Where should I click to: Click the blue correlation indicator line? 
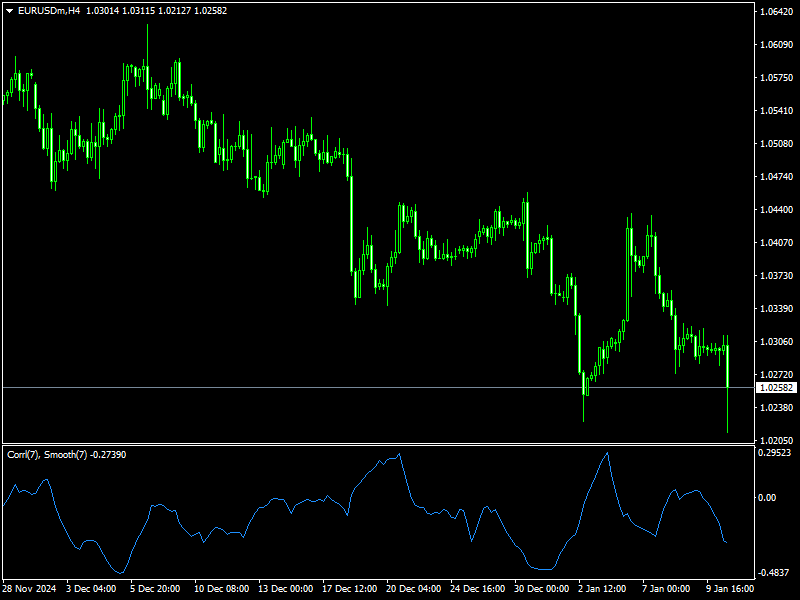tap(364, 513)
